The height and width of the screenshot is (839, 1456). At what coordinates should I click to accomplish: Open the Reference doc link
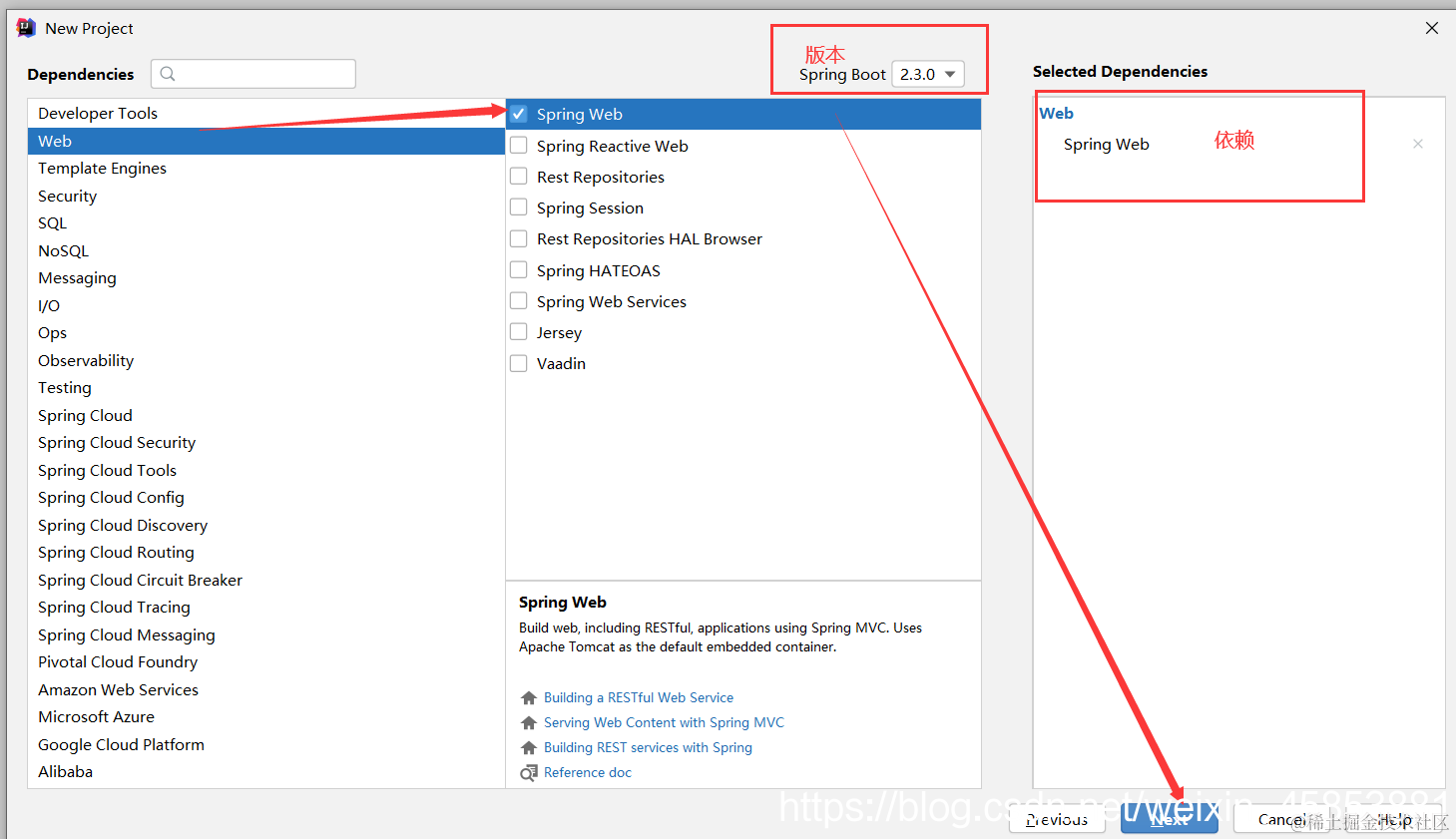[588, 772]
